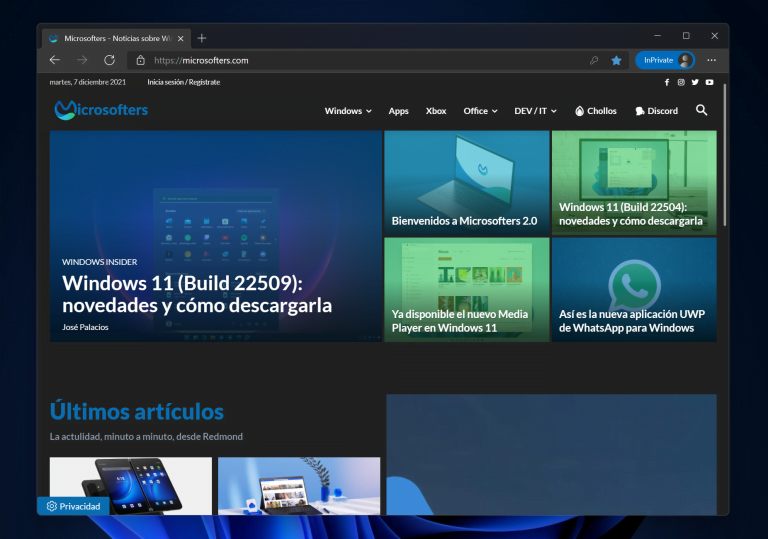Open WhatsApp UWP application article card
Screen dimensions: 768x539
click(x=634, y=290)
